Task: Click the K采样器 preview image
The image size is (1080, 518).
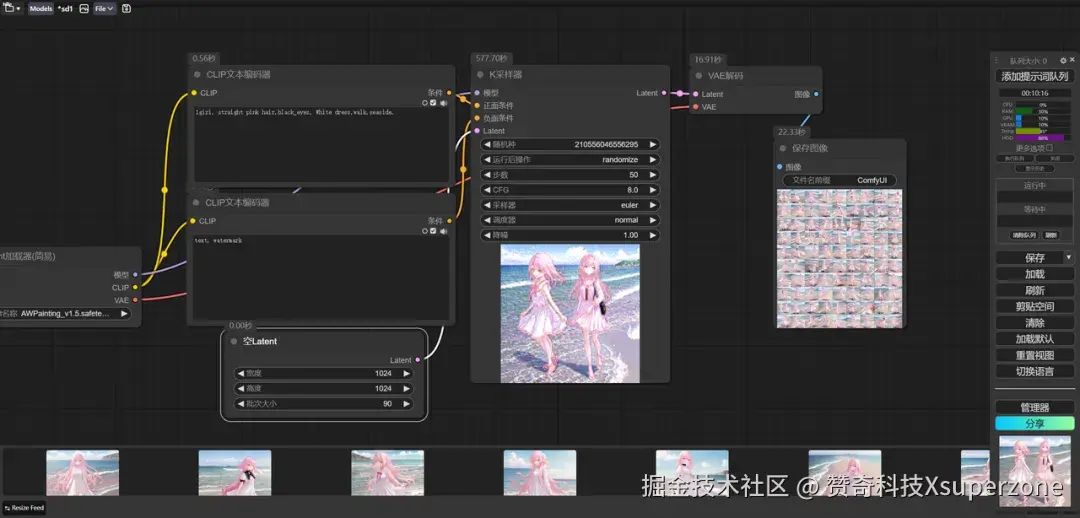Action: [x=570, y=313]
